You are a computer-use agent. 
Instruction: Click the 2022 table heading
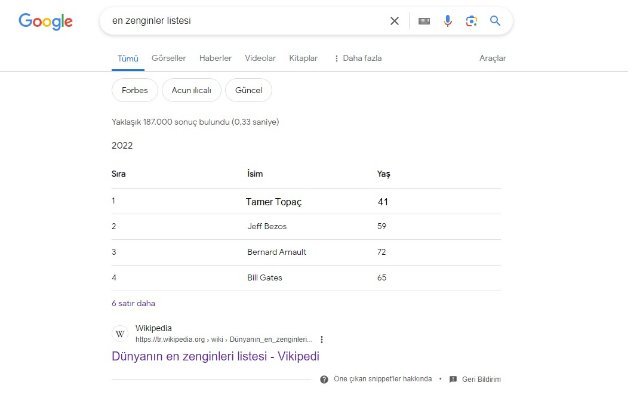tap(122, 146)
